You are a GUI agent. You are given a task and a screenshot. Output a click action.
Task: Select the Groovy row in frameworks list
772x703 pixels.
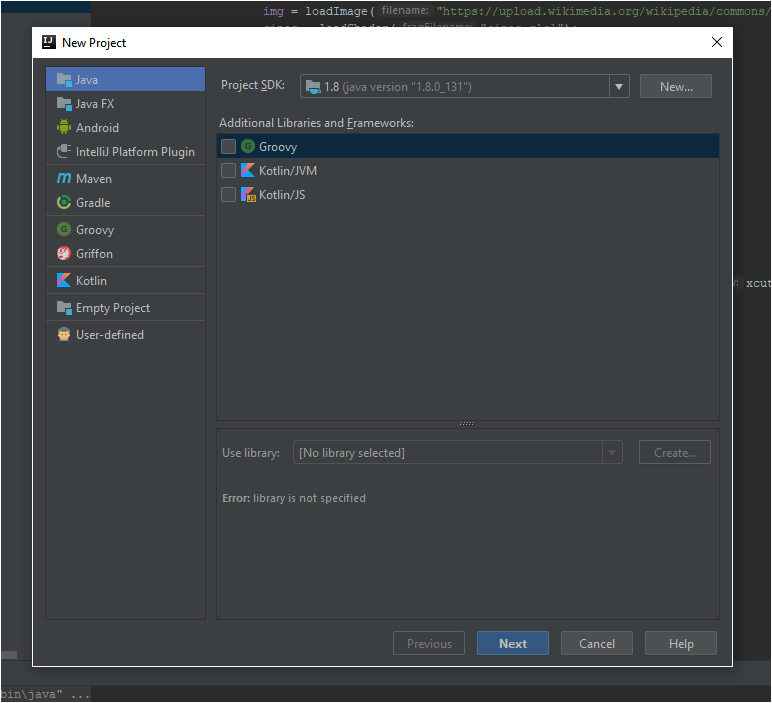coord(468,146)
